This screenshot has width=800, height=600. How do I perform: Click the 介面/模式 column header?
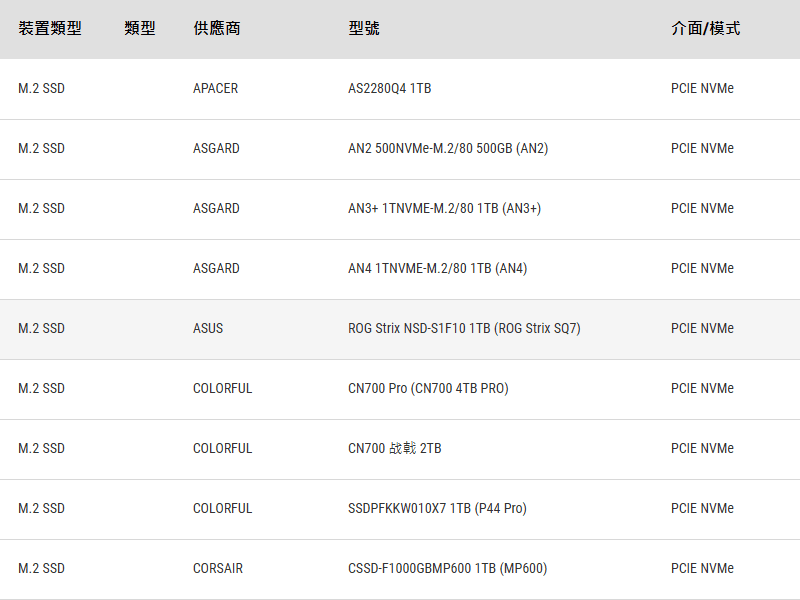click(x=706, y=29)
